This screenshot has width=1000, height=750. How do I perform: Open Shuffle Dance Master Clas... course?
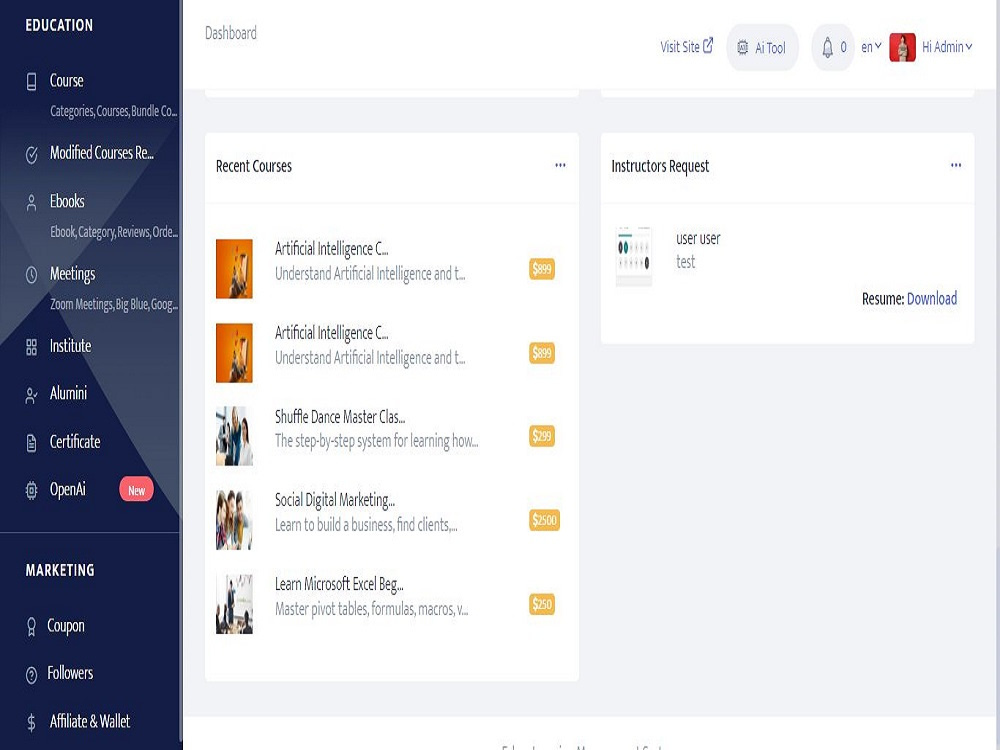(x=340, y=417)
